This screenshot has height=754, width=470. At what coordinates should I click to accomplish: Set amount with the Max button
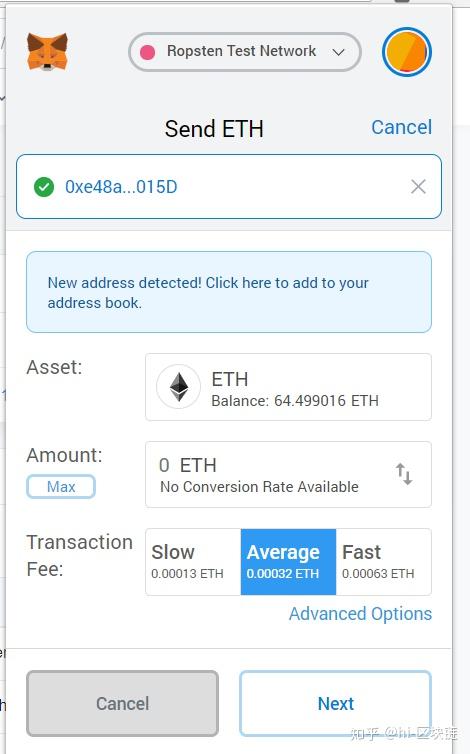coord(61,487)
